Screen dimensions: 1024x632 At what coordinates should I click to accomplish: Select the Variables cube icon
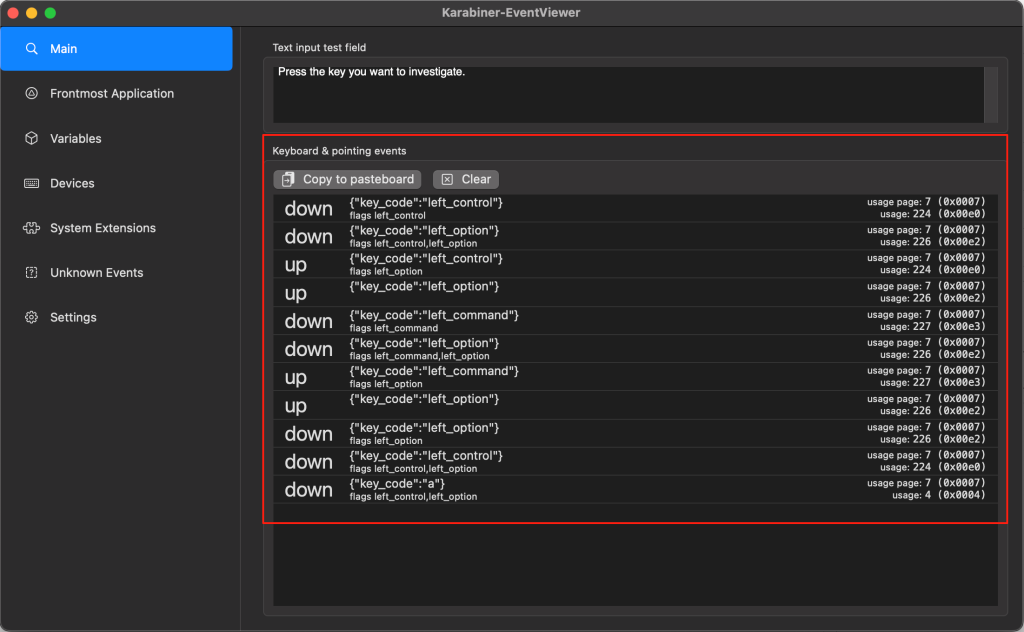click(31, 138)
